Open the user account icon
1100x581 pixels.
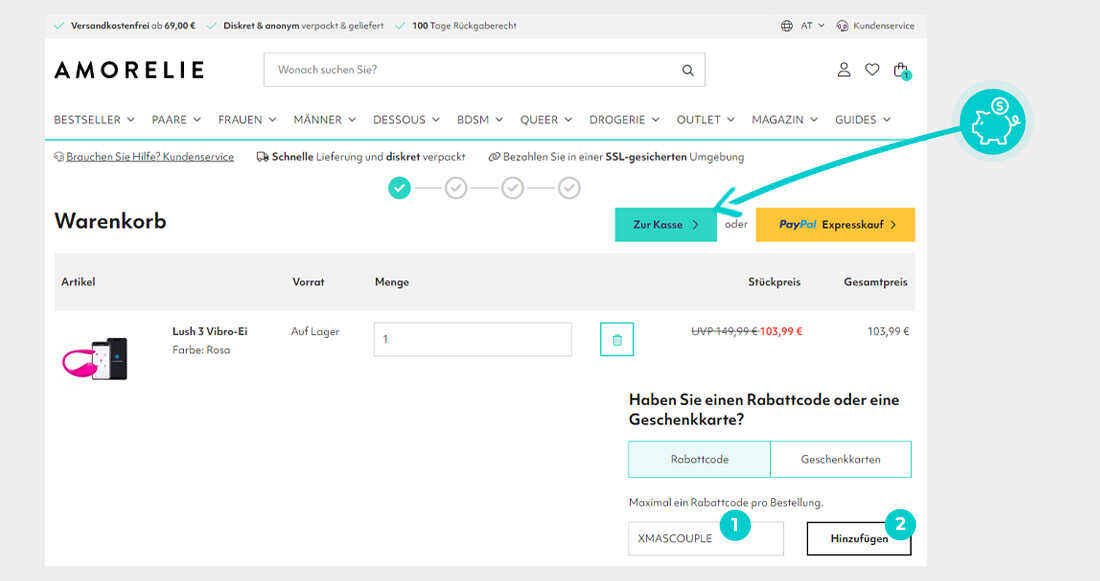[x=844, y=69]
